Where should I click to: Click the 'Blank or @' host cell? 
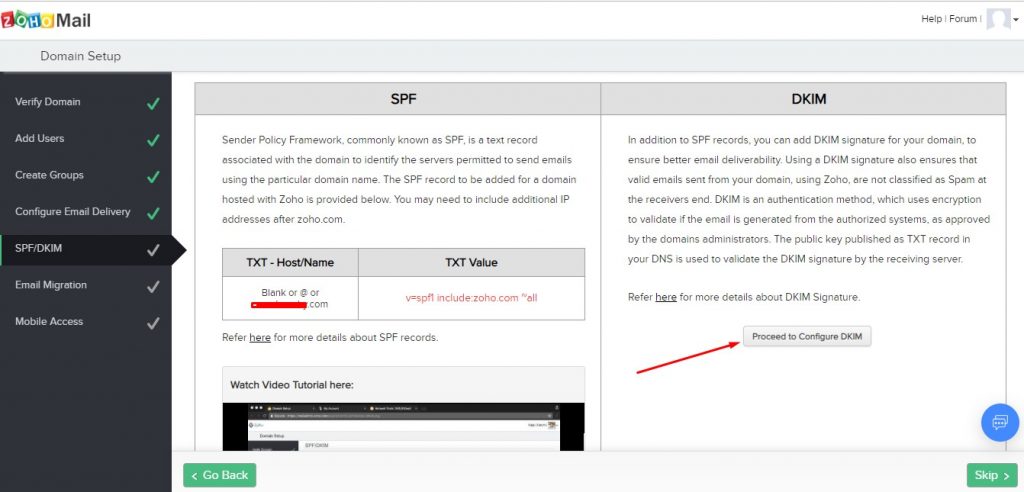(x=290, y=298)
